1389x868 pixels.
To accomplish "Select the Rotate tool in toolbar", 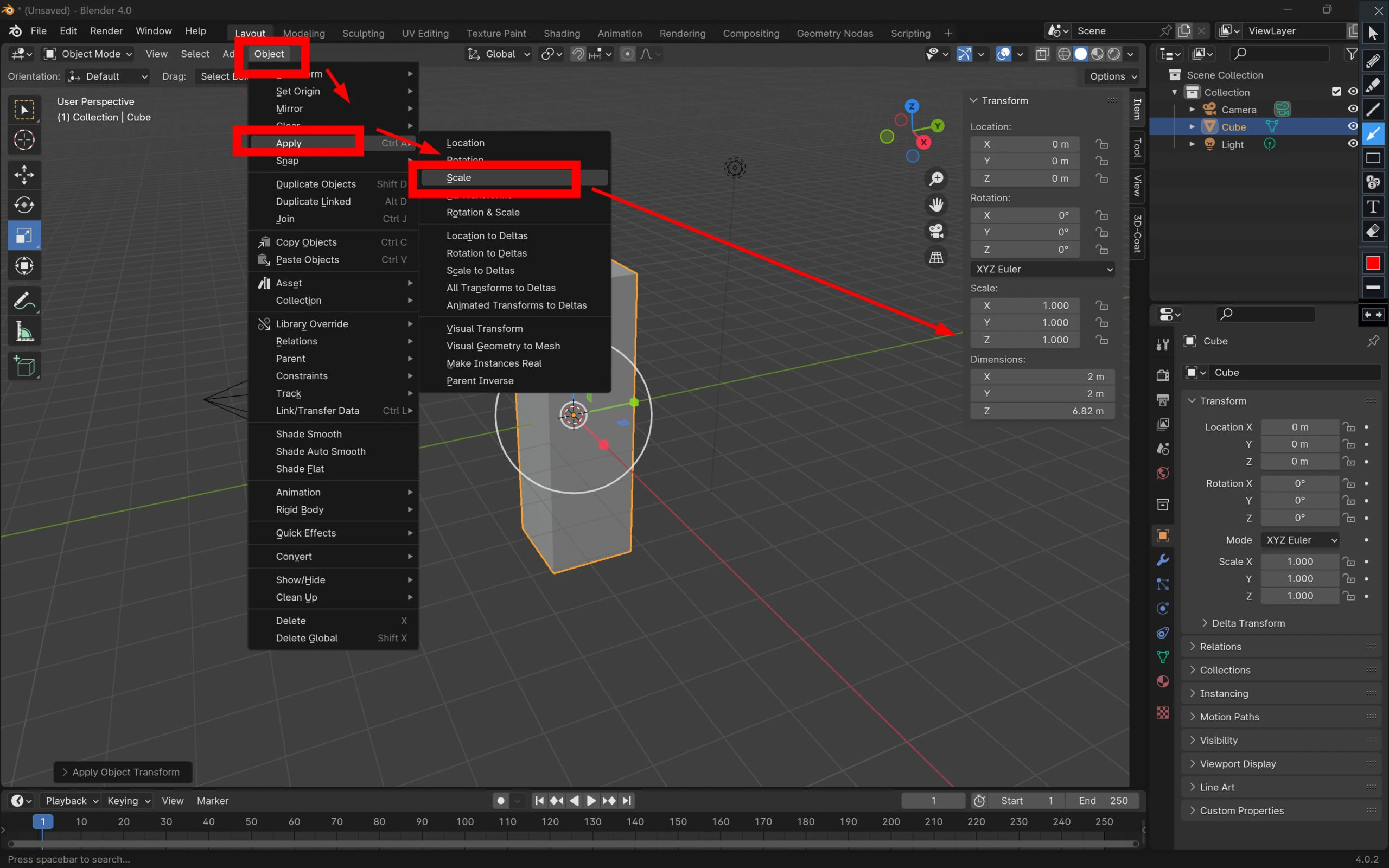I will [x=23, y=205].
